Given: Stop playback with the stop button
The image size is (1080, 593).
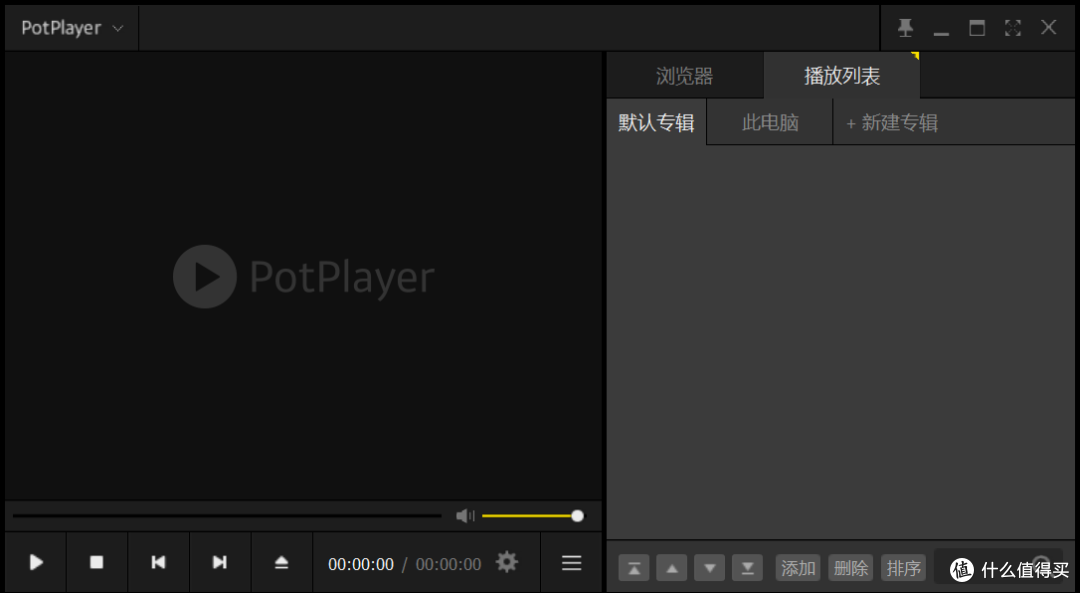Looking at the screenshot, I should pyautogui.click(x=96, y=563).
